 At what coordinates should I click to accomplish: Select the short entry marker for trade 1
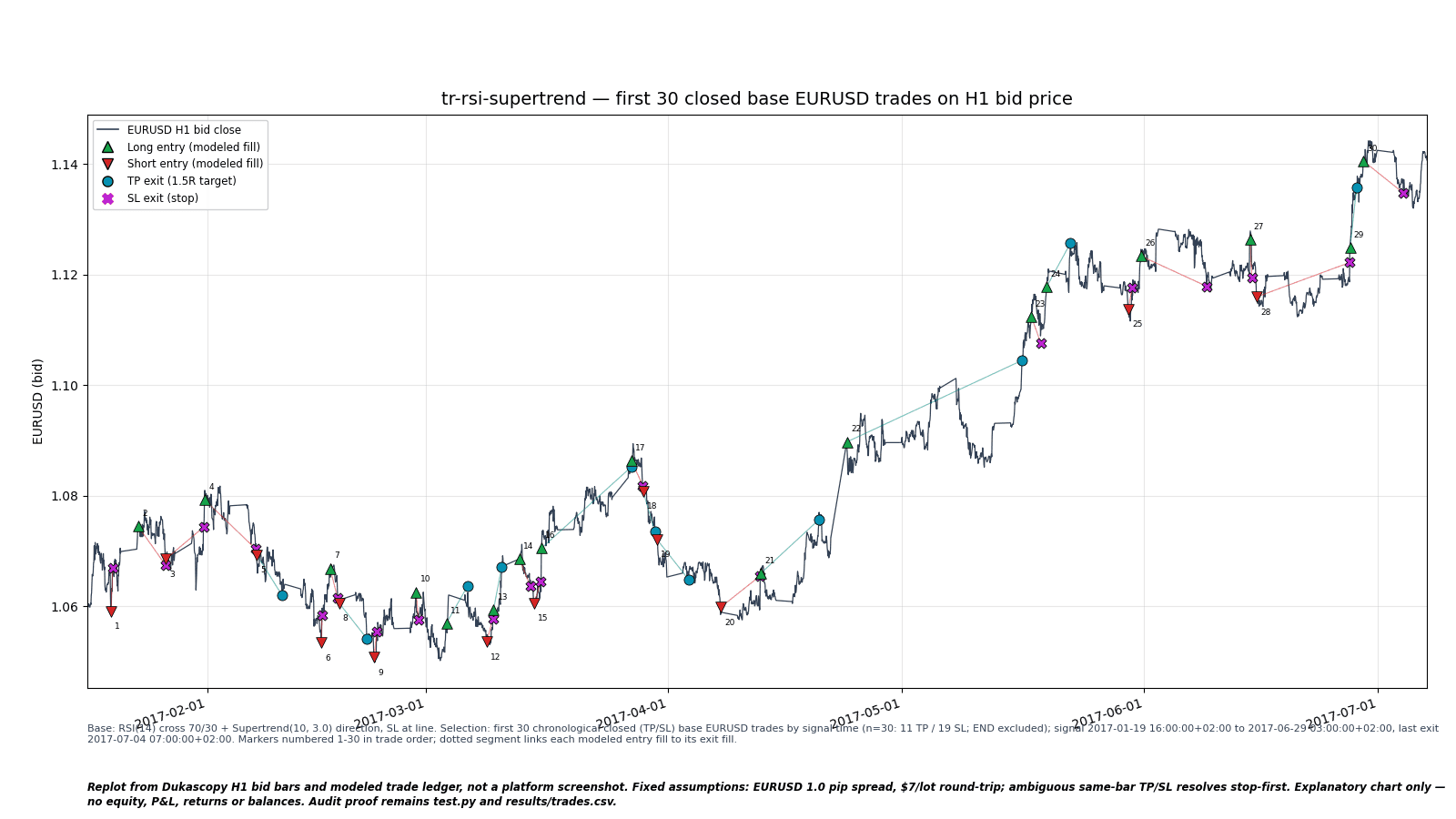click(111, 612)
